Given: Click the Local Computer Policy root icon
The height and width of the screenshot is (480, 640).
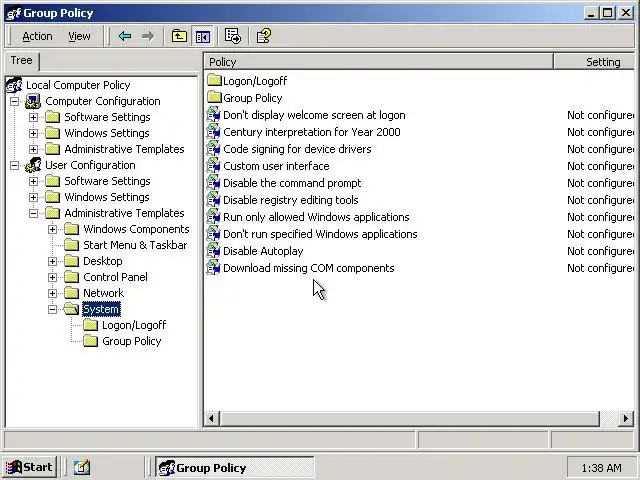Looking at the screenshot, I should point(14,85).
